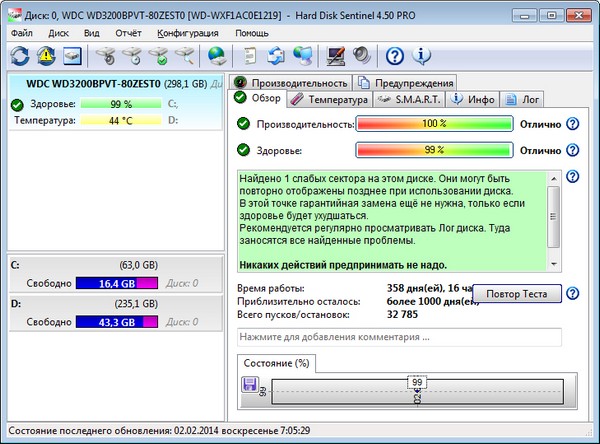Open the globe icon in the toolbar
Image resolution: width=600 pixels, height=444 pixels.
click(x=216, y=55)
